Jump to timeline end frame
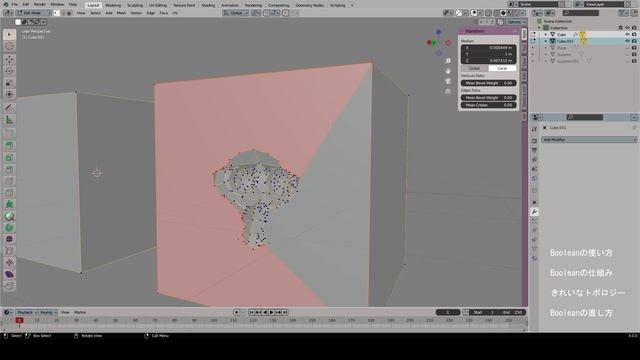 point(285,312)
